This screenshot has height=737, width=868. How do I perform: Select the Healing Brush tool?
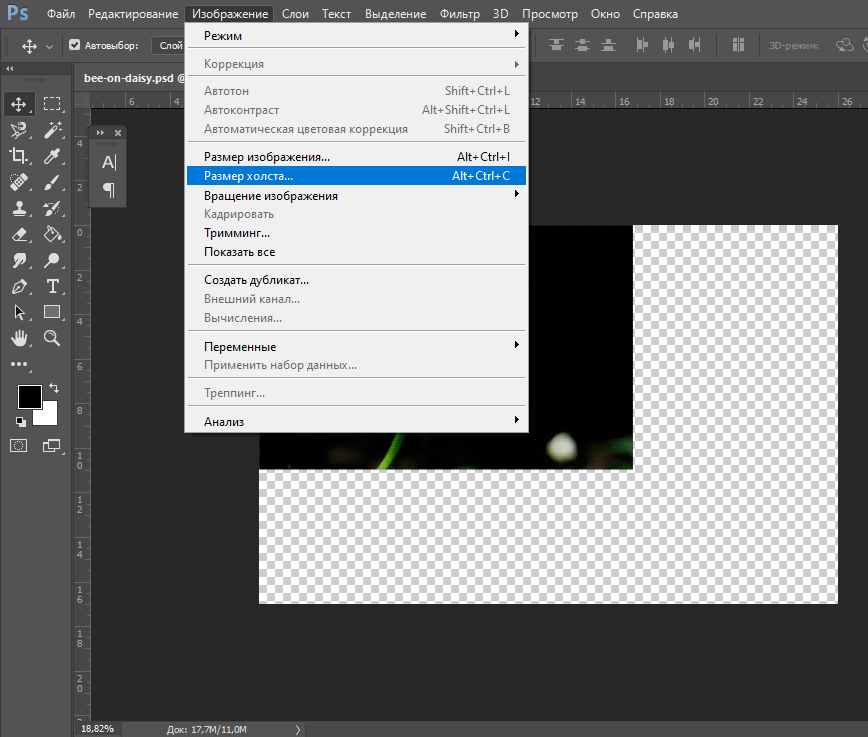[x=18, y=182]
